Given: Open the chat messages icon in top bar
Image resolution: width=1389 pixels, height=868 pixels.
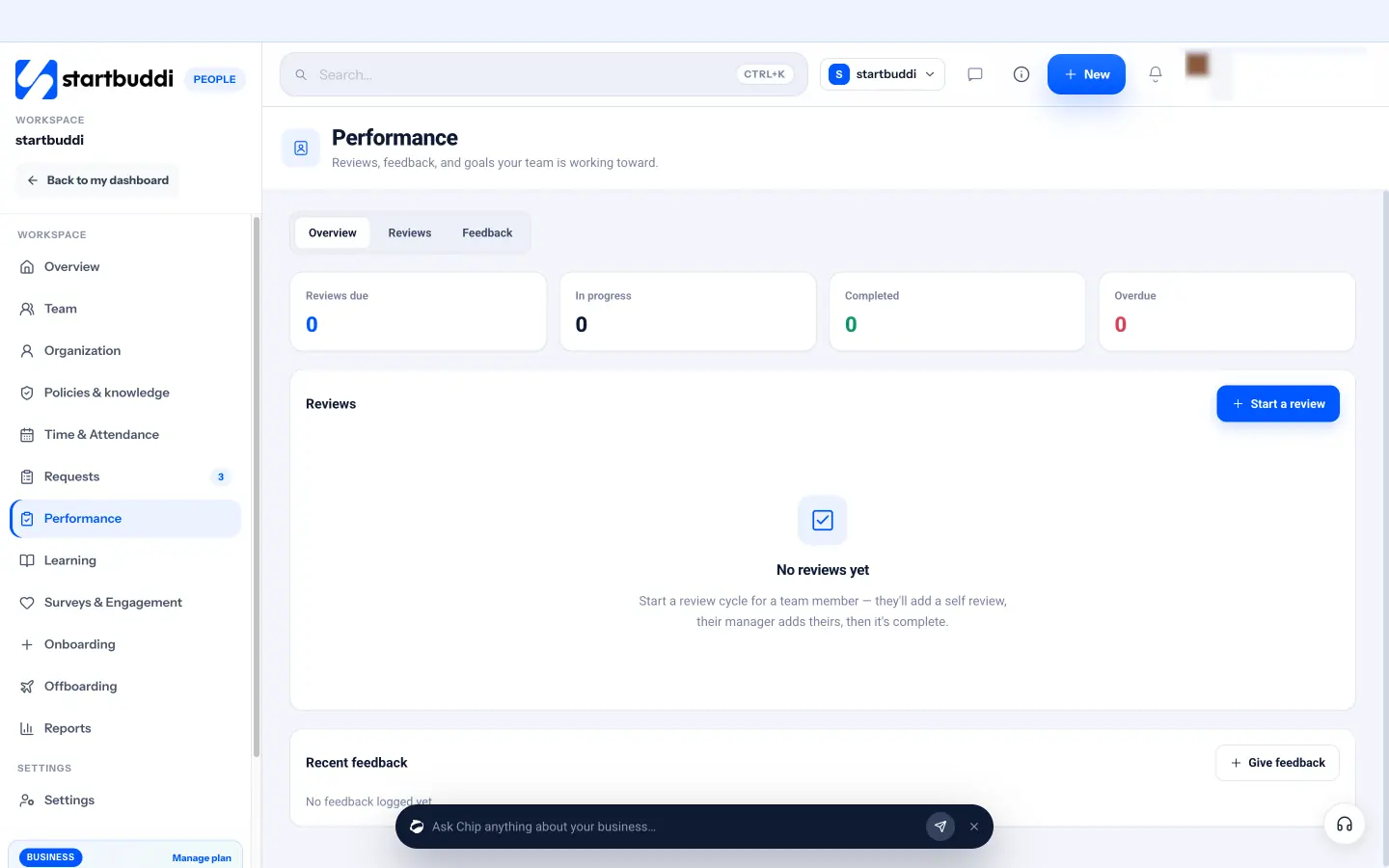Looking at the screenshot, I should (x=975, y=74).
